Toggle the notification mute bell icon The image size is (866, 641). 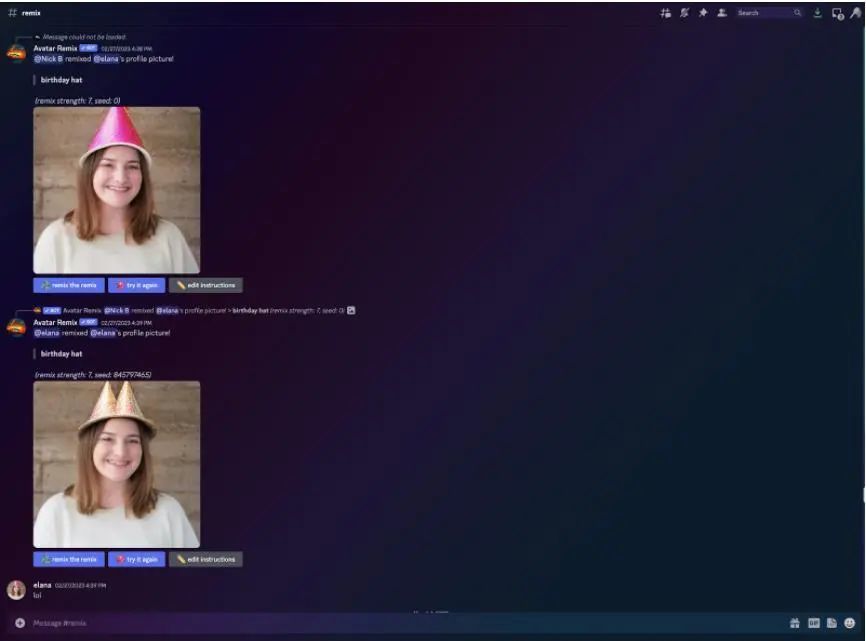[x=684, y=13]
